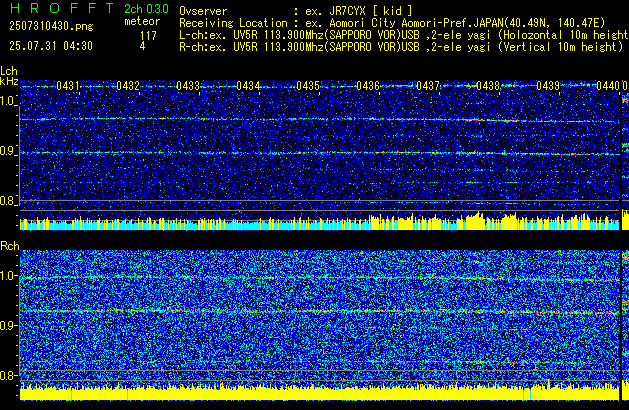This screenshot has width=629, height=410.
Task: Click the count value 4 below 117
Action: pos(142,46)
